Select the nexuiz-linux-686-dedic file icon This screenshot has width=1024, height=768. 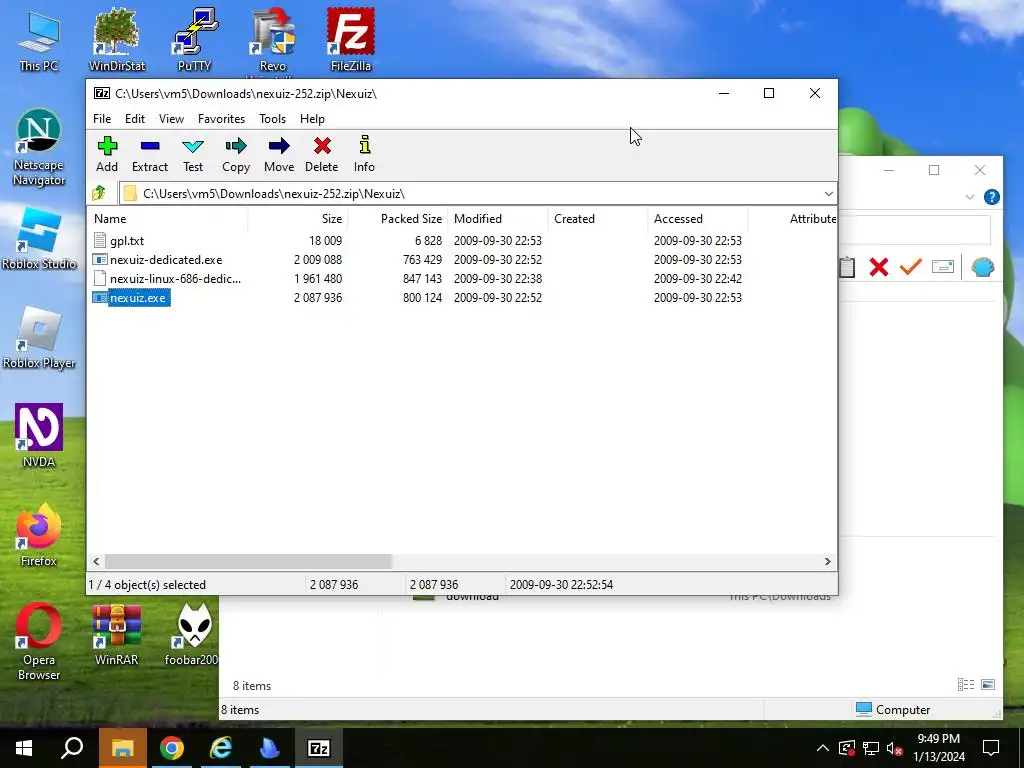click(x=100, y=279)
